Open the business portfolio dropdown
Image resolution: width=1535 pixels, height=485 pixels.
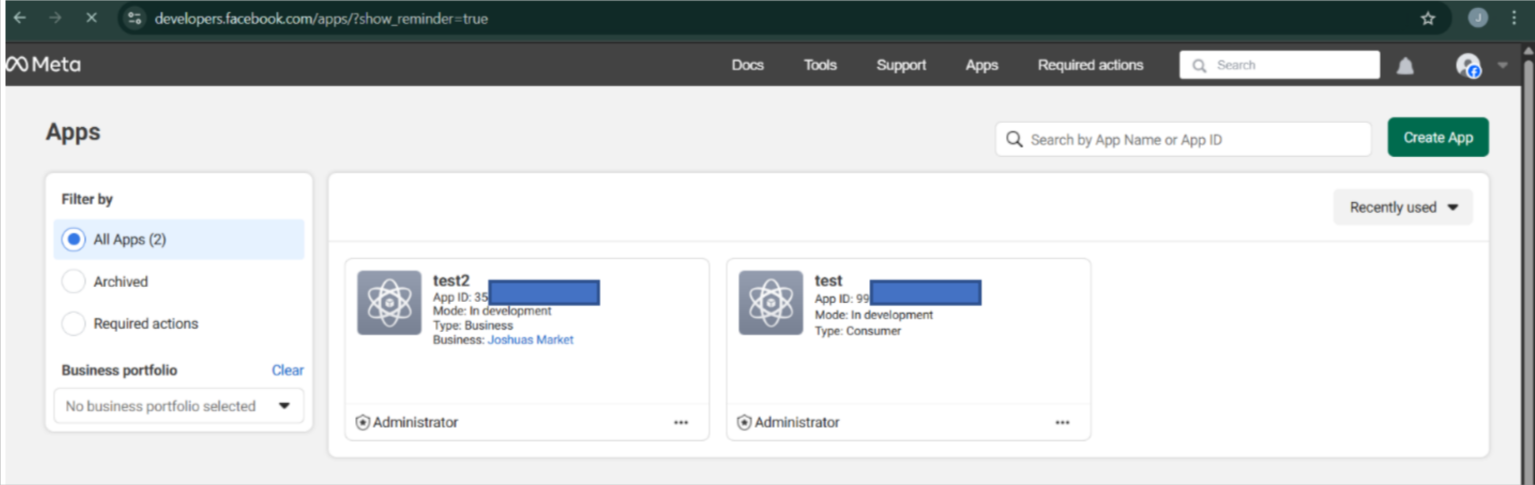click(179, 406)
